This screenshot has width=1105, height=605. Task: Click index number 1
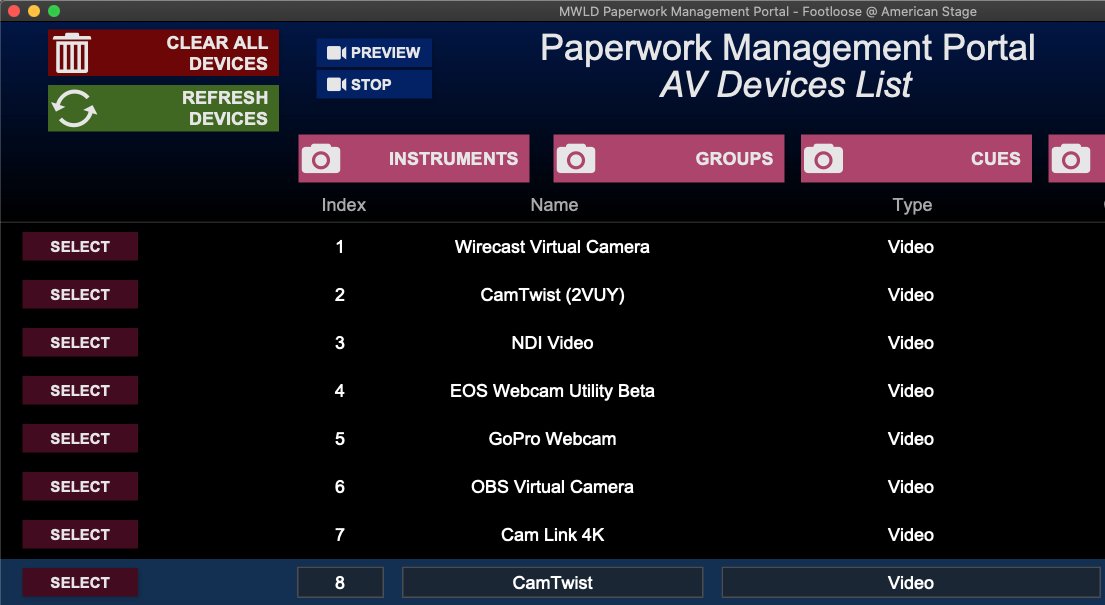(340, 247)
